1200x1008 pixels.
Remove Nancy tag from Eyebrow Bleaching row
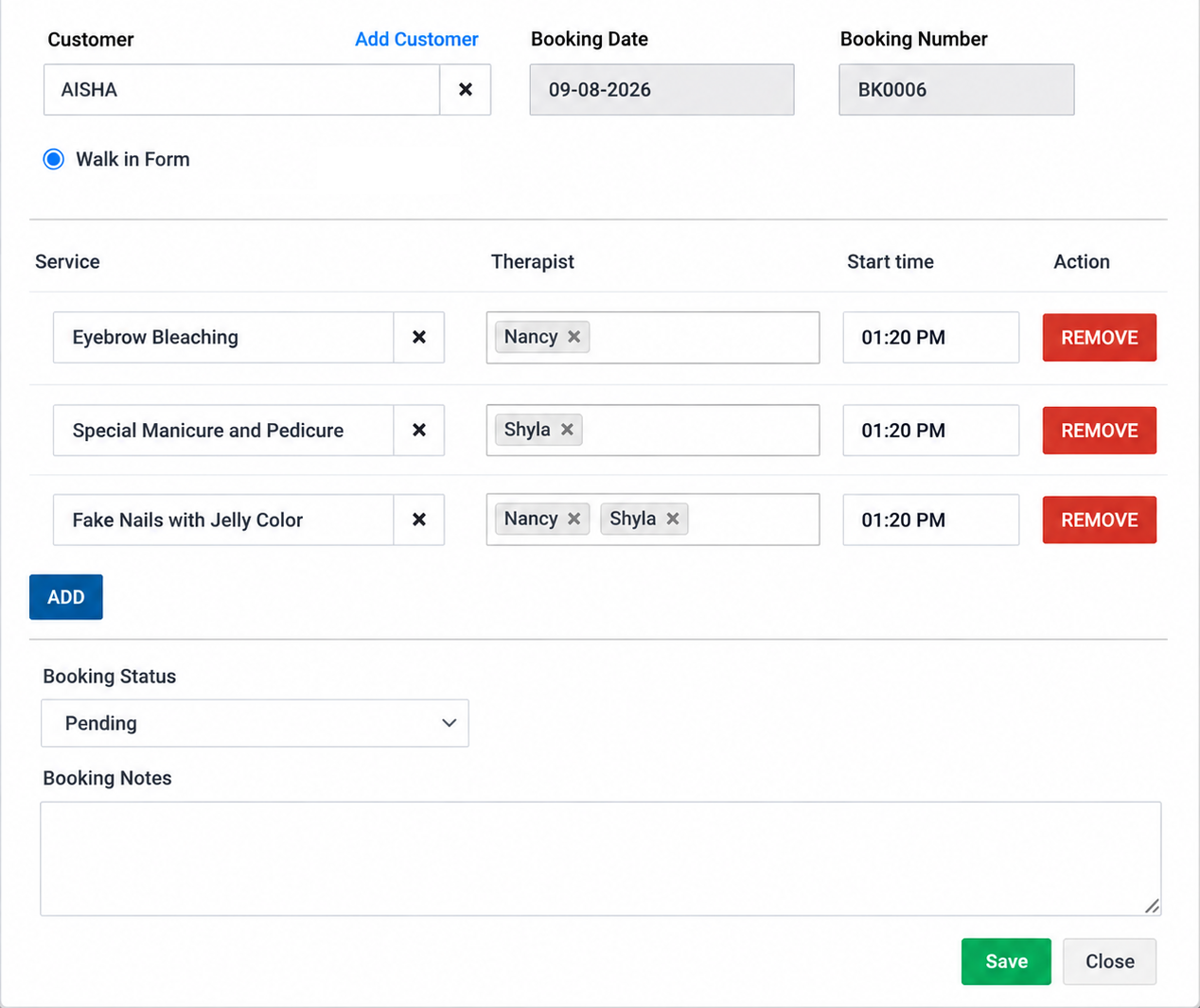[574, 337]
